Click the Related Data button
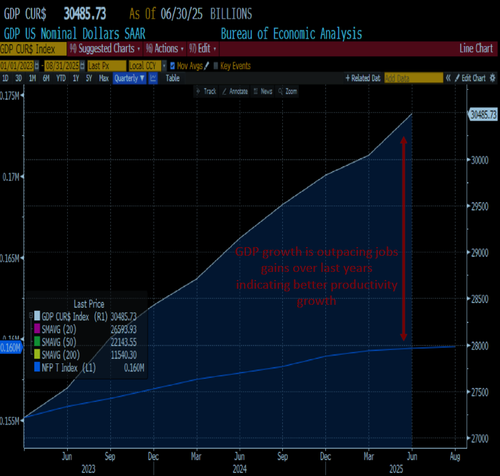 point(363,78)
